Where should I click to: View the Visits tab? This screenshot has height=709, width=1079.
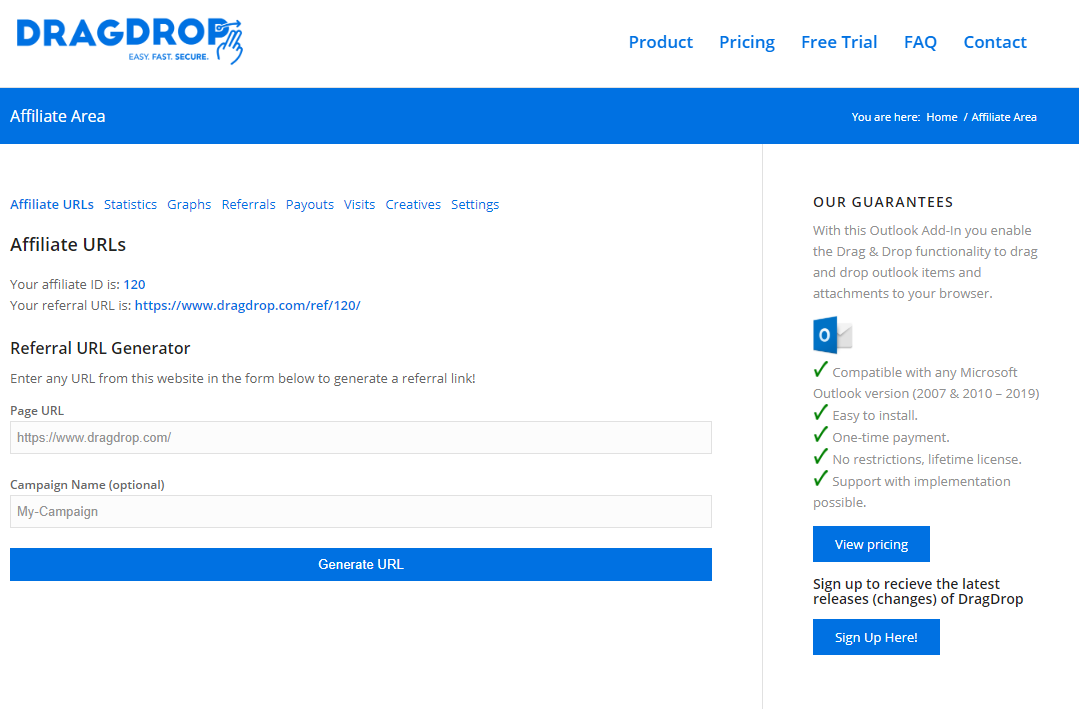[x=359, y=204]
